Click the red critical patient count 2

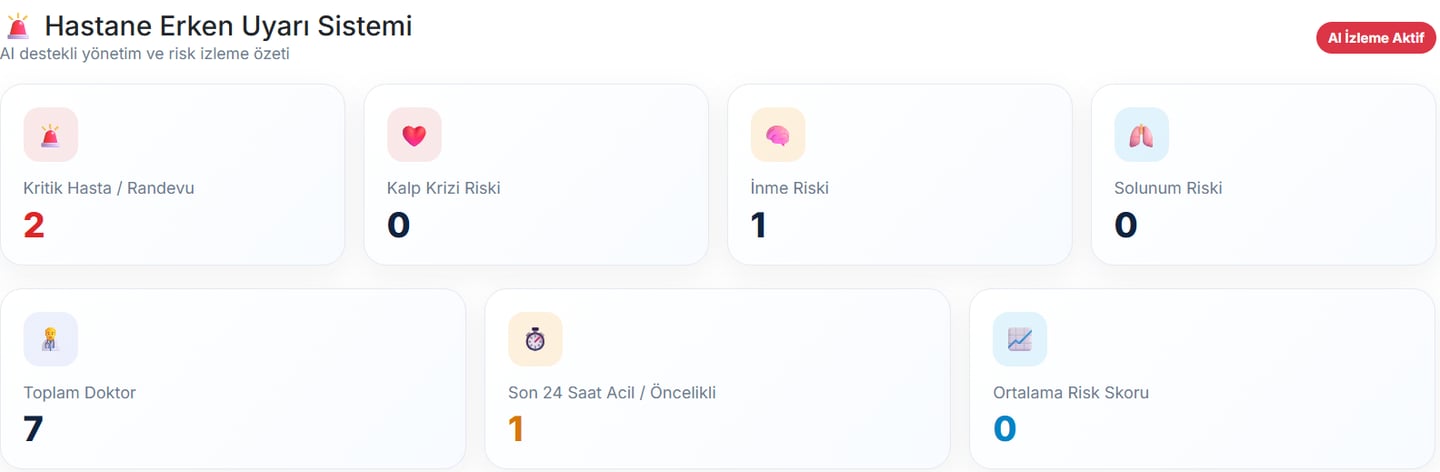point(34,226)
